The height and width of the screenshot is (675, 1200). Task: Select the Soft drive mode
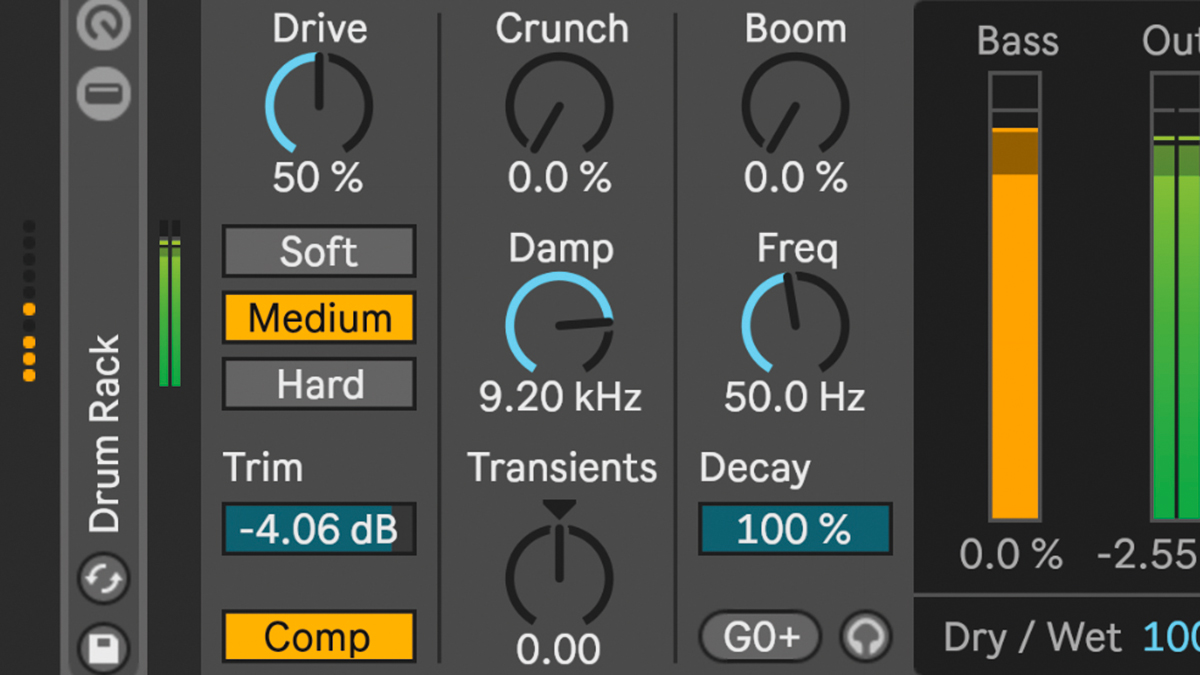coord(318,251)
